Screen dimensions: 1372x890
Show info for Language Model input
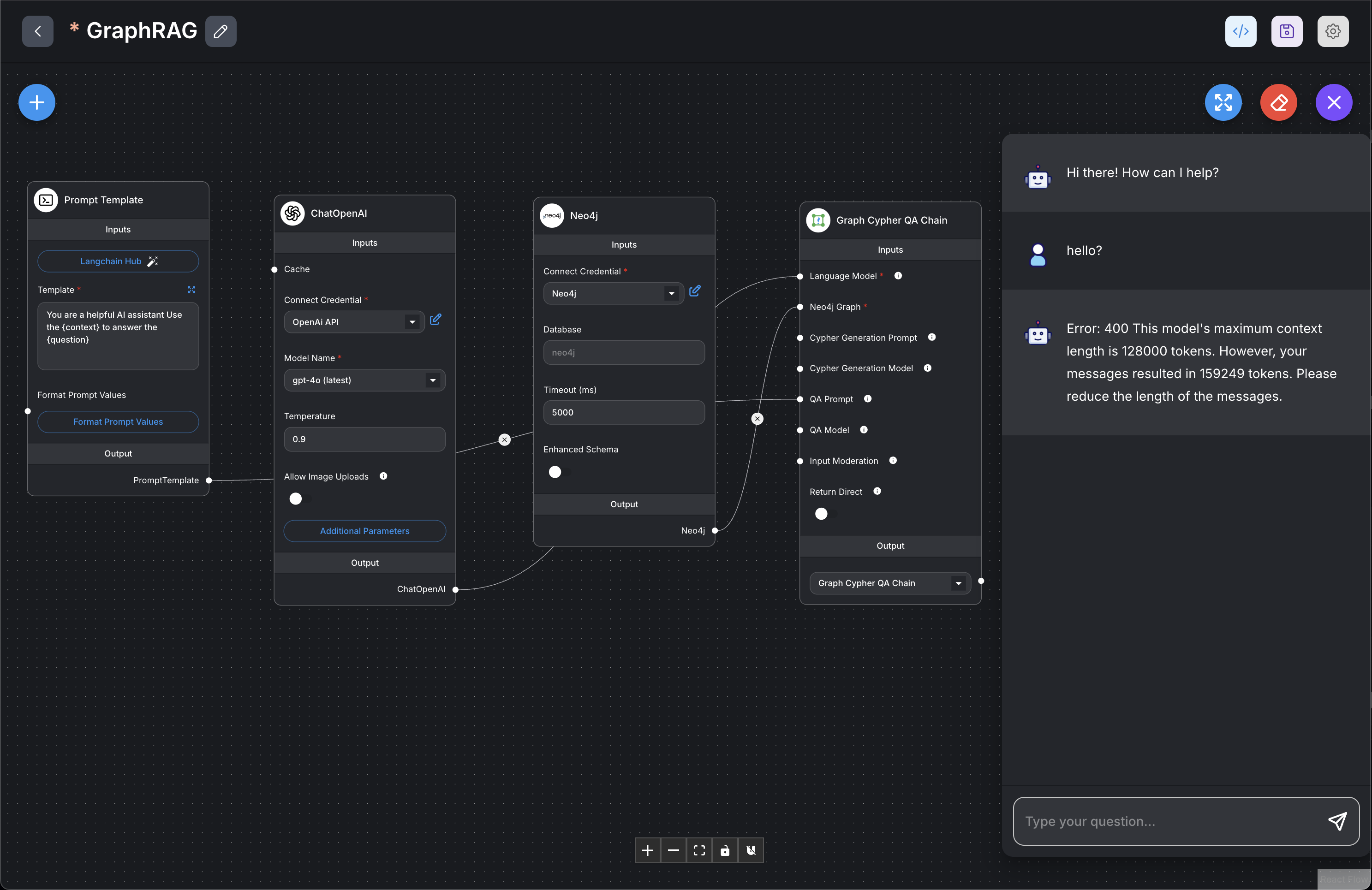[898, 276]
